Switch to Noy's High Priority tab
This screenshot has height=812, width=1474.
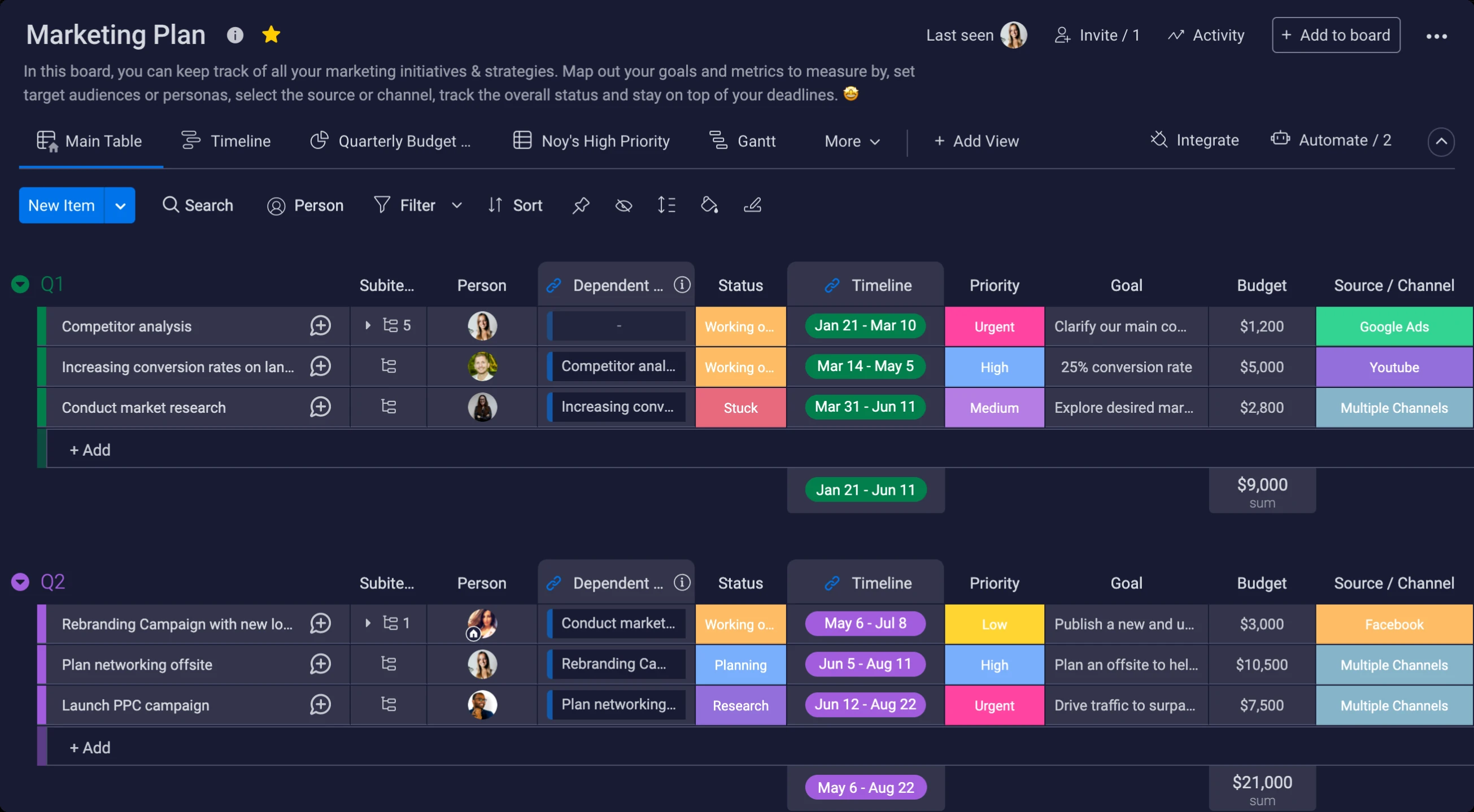(591, 141)
